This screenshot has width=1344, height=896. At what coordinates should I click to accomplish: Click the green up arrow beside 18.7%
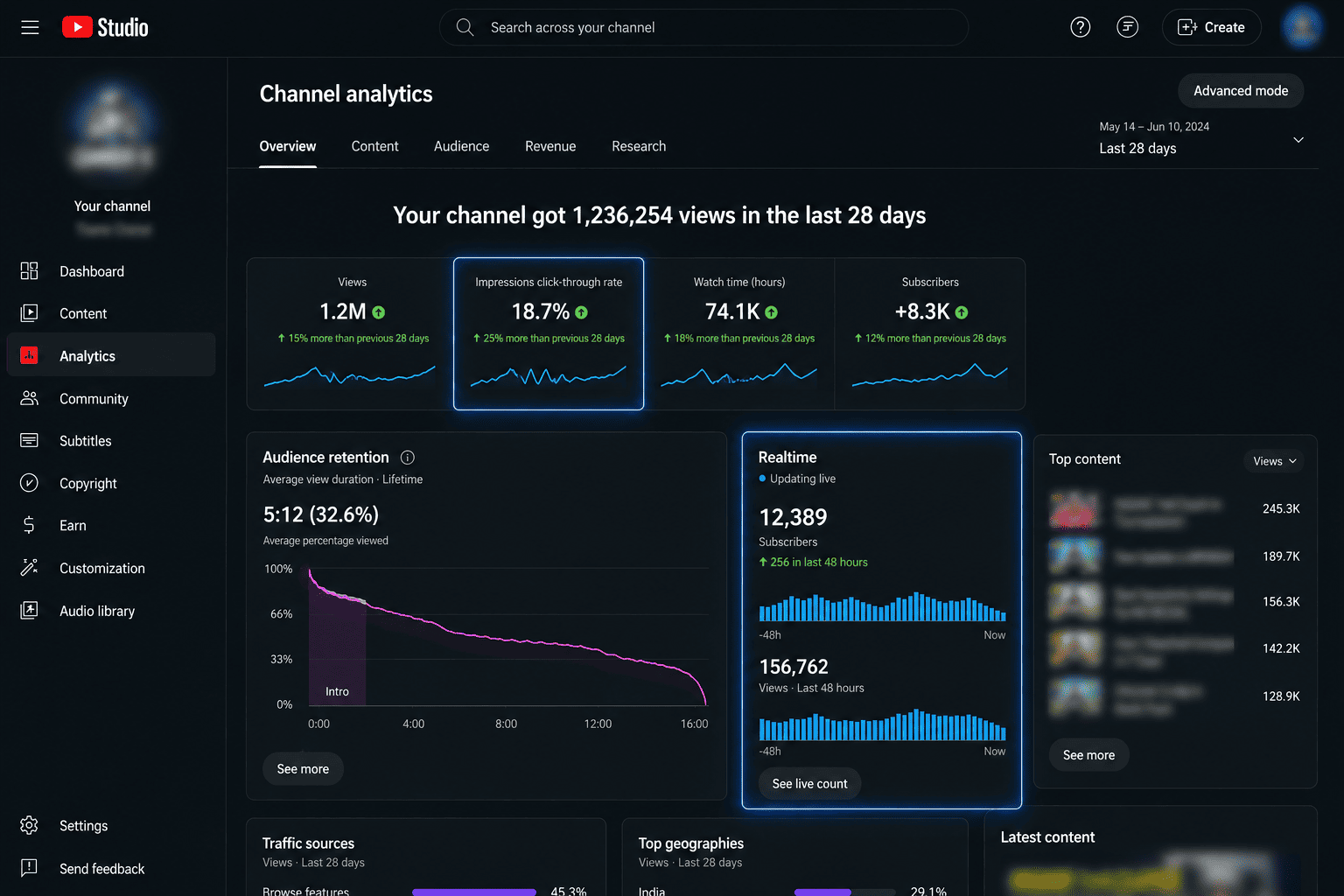tap(581, 312)
